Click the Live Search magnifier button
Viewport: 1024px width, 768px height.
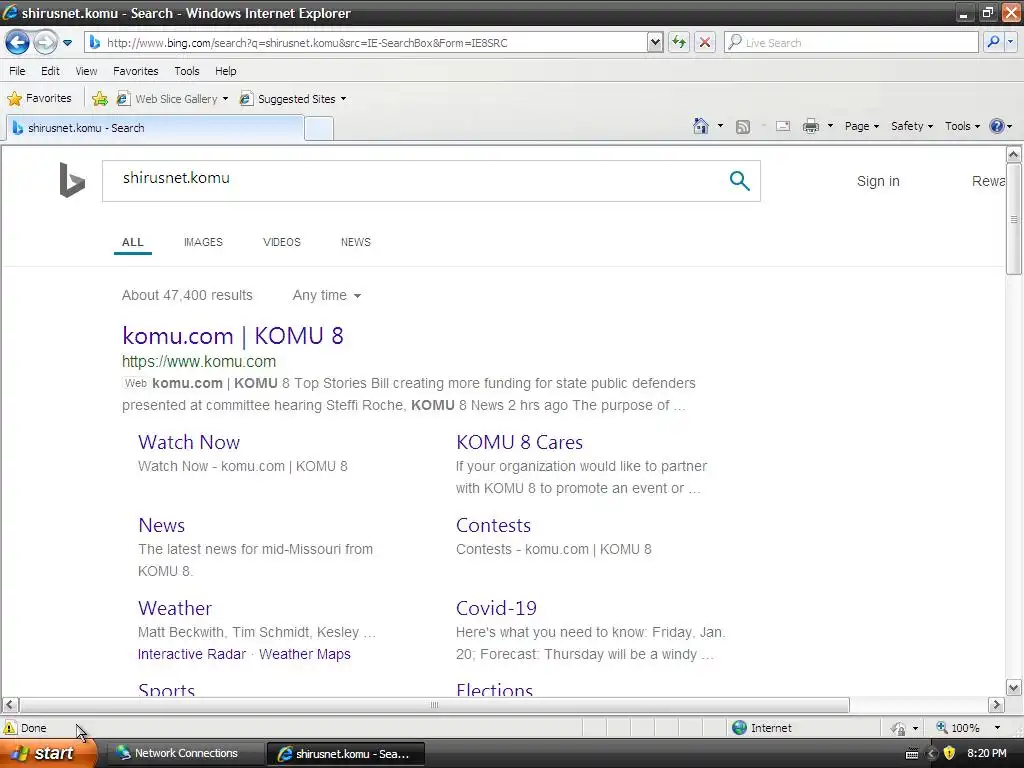point(993,42)
